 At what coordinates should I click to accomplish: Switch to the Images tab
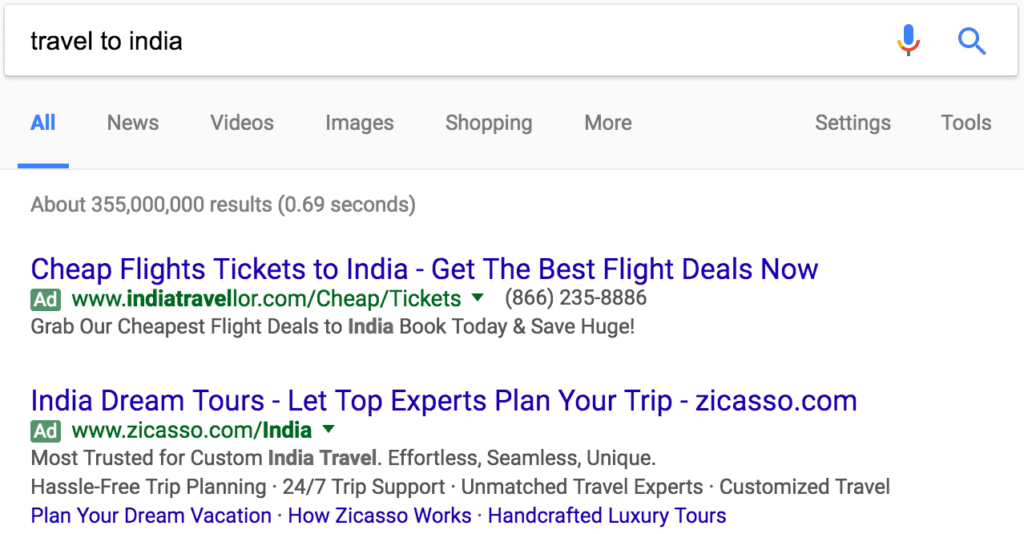point(359,123)
